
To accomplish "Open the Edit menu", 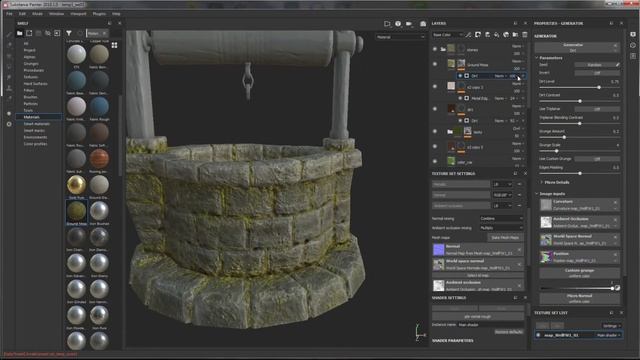I will point(22,13).
